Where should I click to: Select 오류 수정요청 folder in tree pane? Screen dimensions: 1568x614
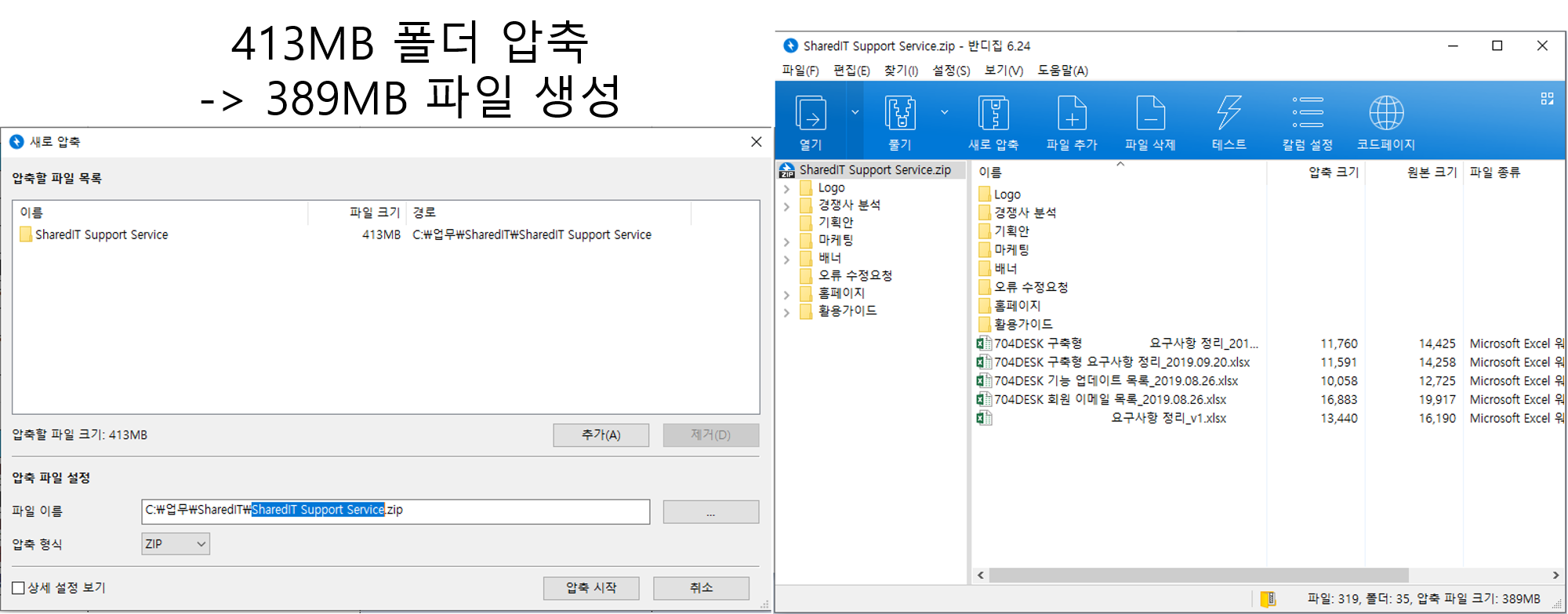846,275
